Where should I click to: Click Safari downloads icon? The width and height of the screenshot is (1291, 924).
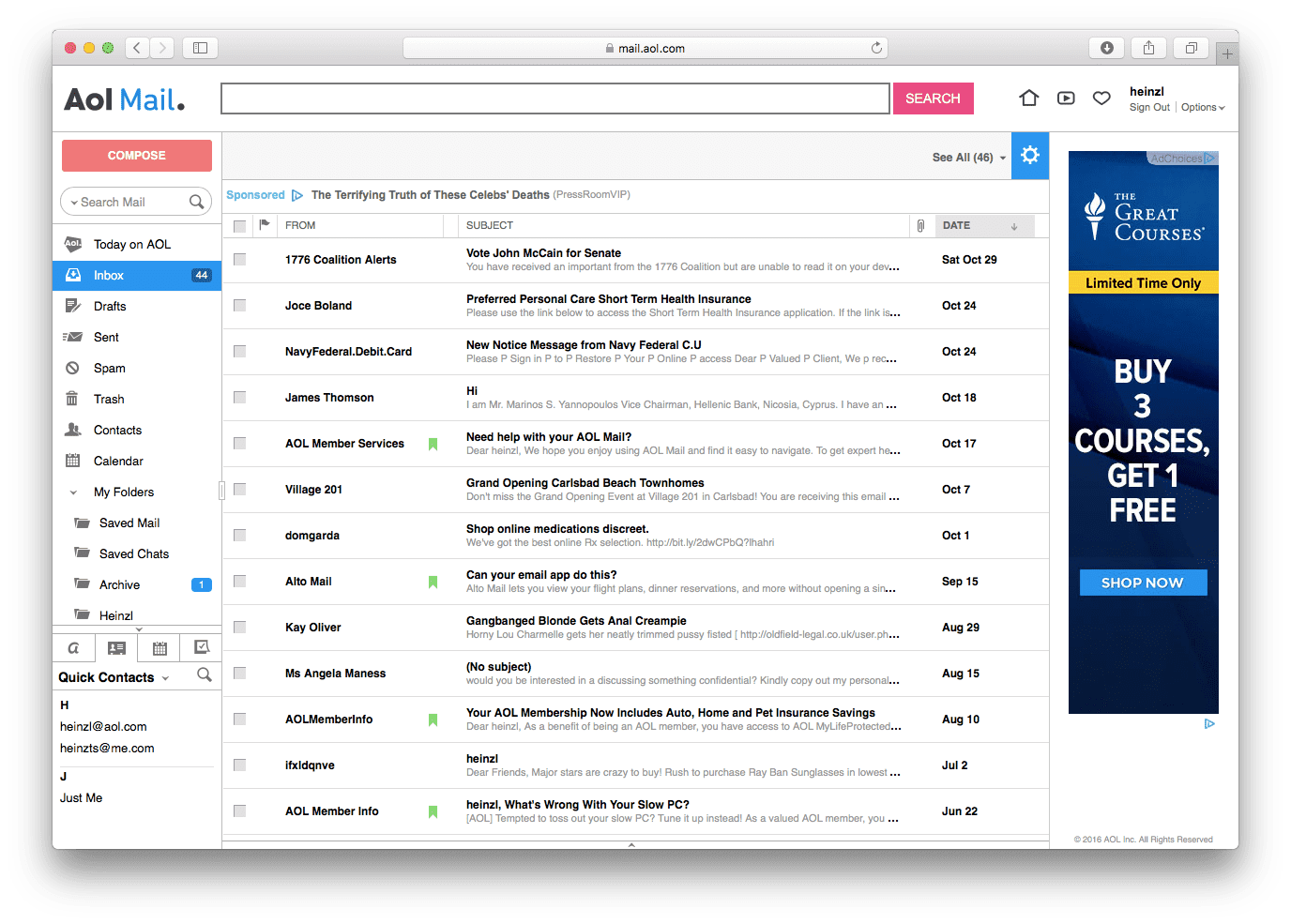pos(1107,48)
